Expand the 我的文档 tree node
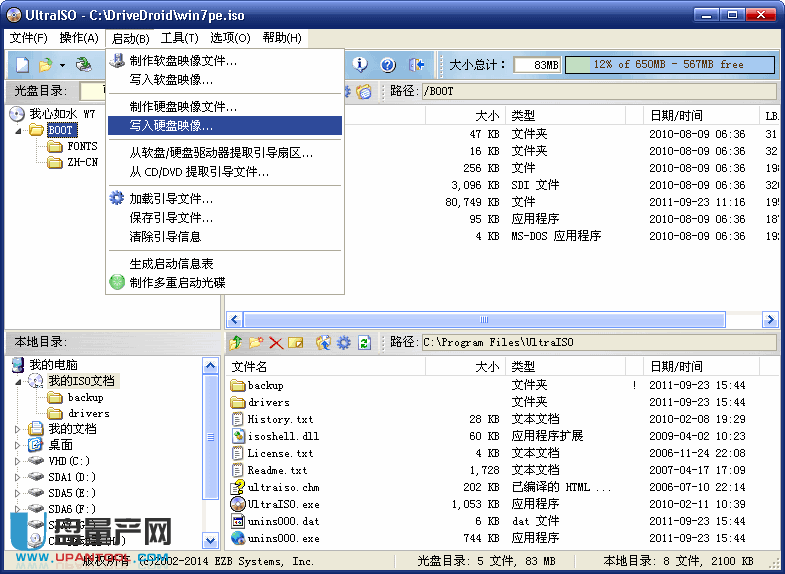The image size is (785, 574). coord(18,429)
